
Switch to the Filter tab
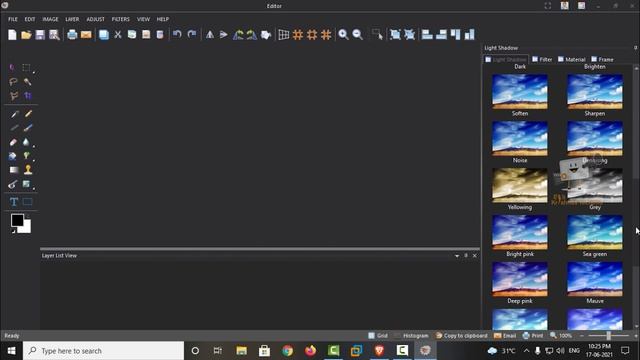coord(542,60)
